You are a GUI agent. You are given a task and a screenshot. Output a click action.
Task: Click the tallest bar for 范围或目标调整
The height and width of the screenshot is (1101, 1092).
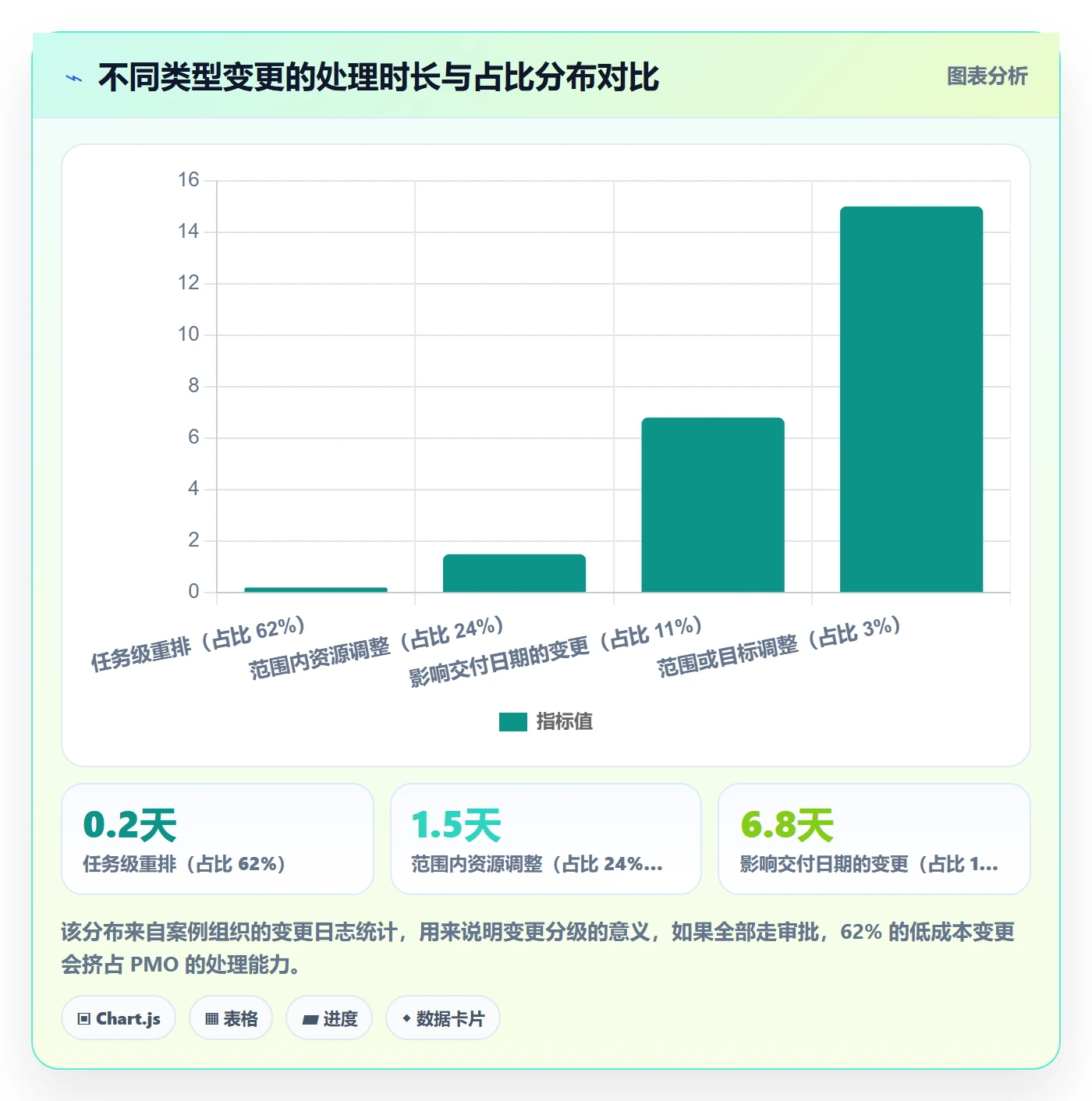pos(911,399)
